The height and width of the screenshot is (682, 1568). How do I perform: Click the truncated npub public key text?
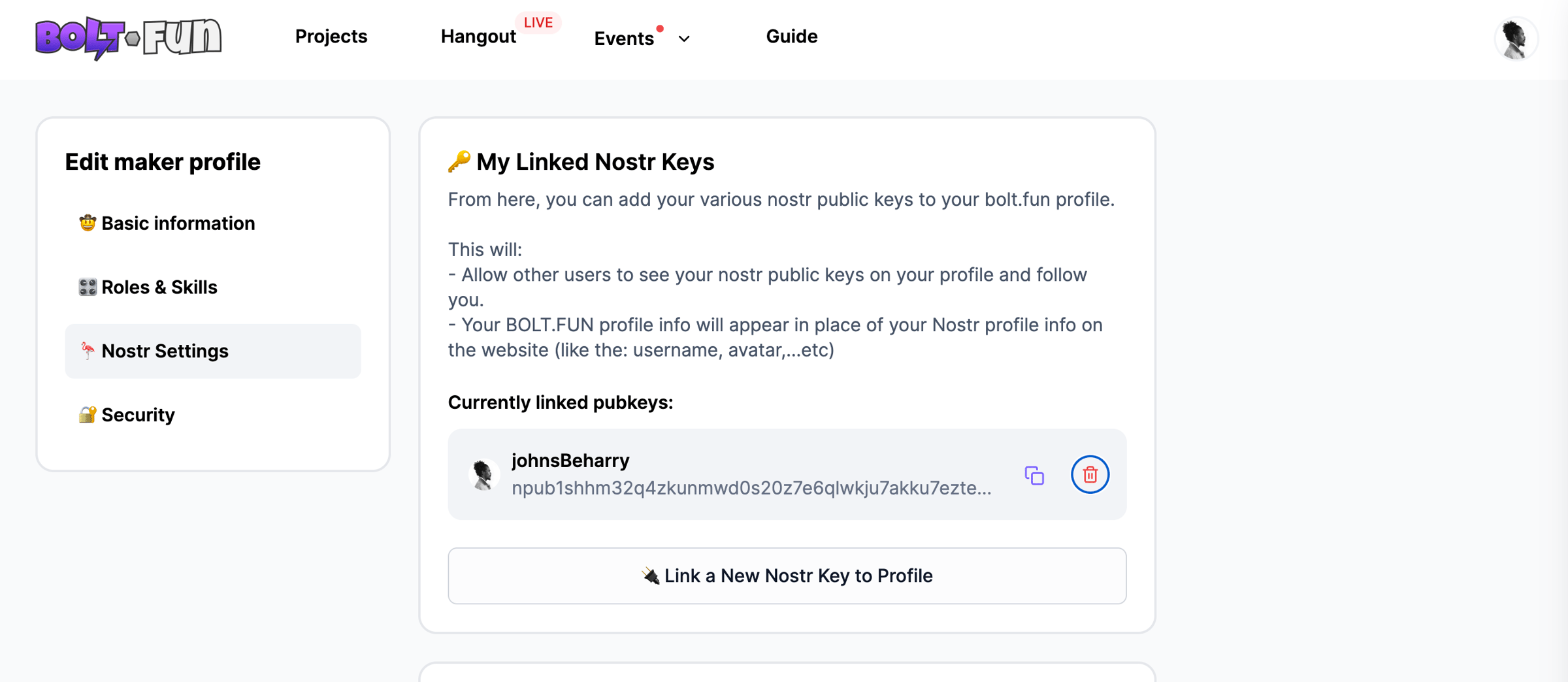tap(751, 488)
